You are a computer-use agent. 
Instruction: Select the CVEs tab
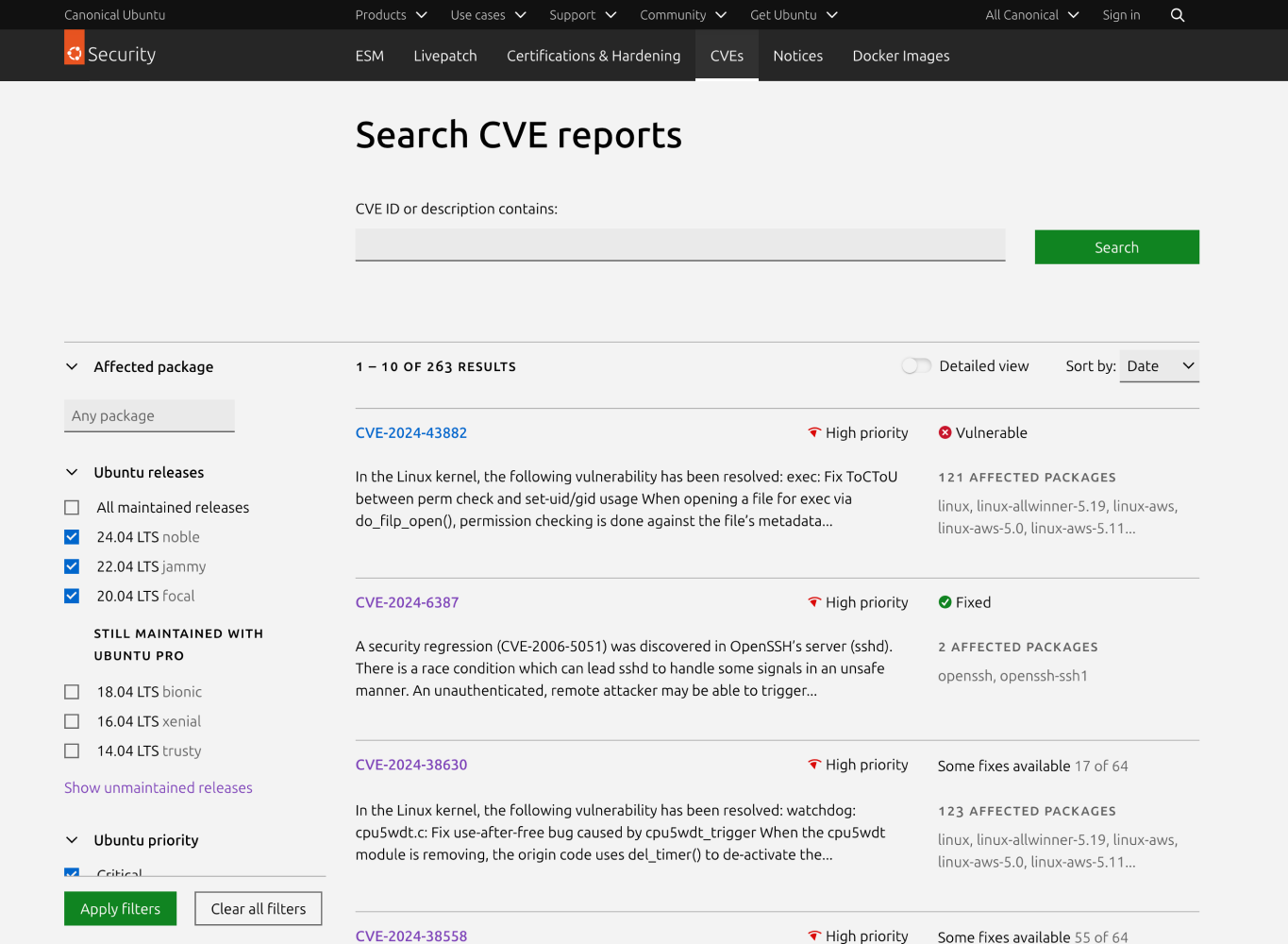727,56
